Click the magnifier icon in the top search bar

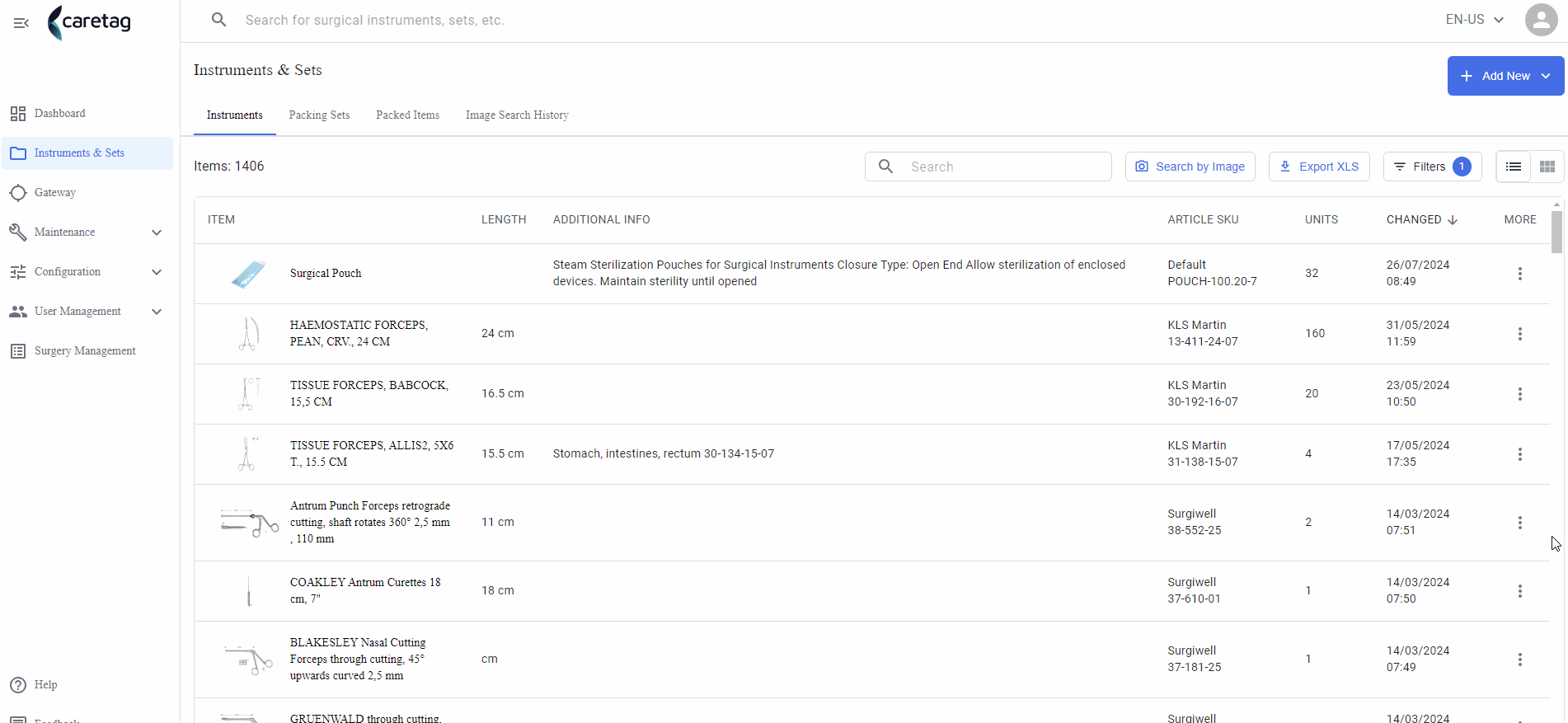(218, 20)
